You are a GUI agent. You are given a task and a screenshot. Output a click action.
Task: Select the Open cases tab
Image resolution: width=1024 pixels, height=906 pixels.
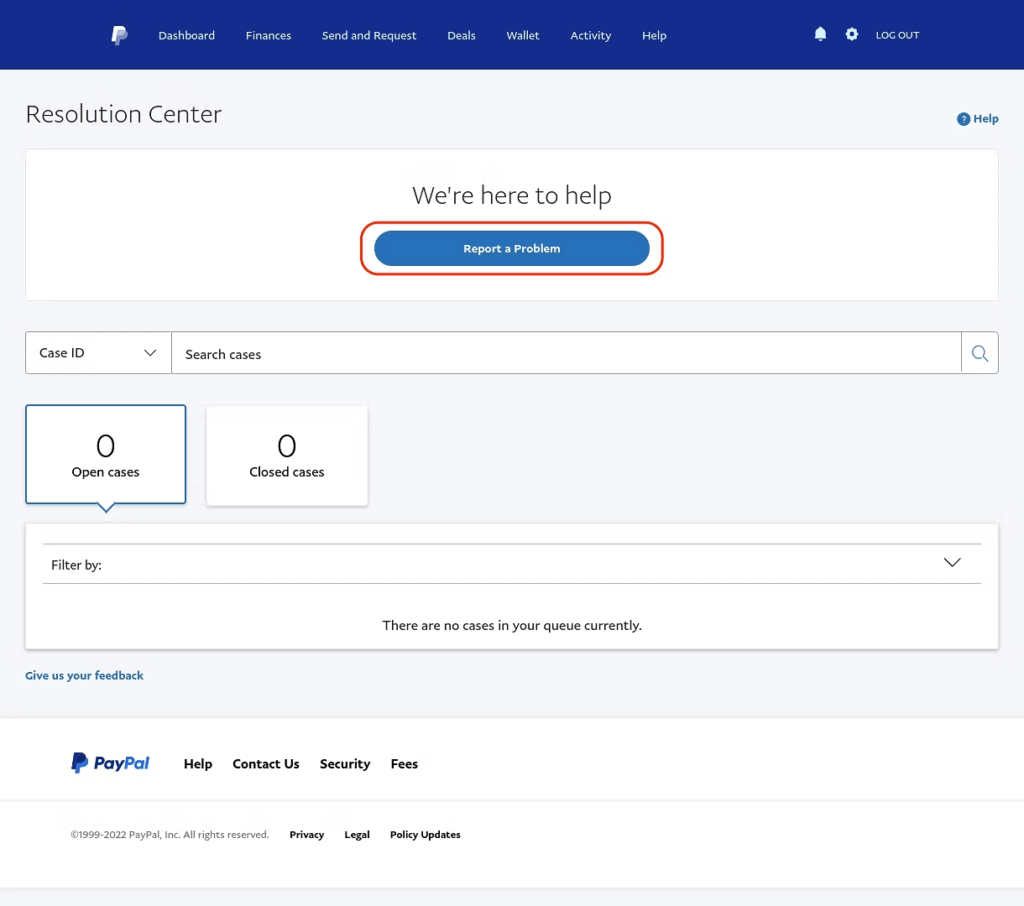105,454
